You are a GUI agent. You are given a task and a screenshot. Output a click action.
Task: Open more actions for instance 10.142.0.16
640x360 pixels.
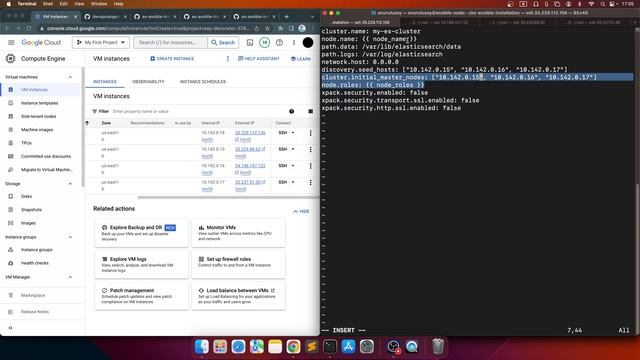[311, 166]
